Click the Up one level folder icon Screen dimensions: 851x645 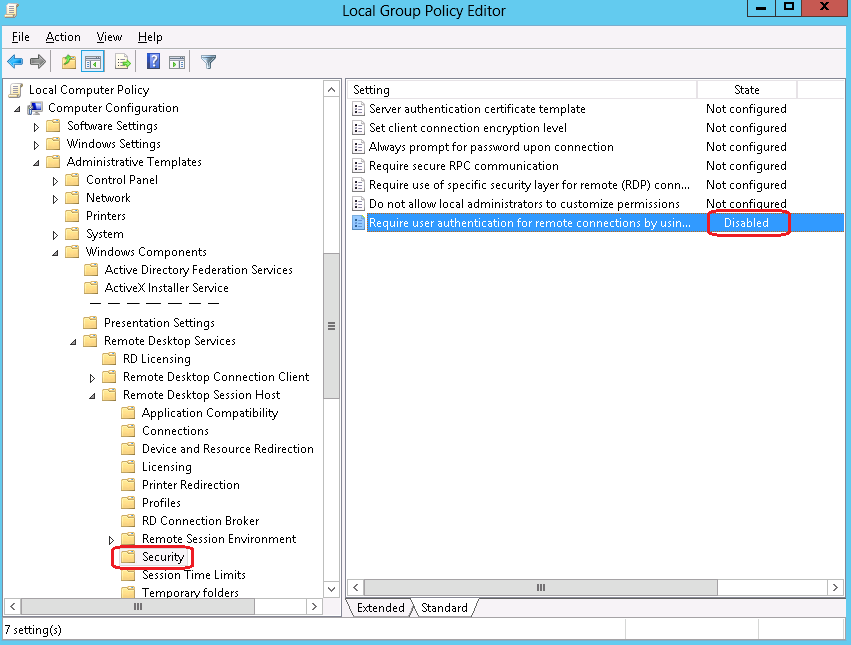pos(68,62)
